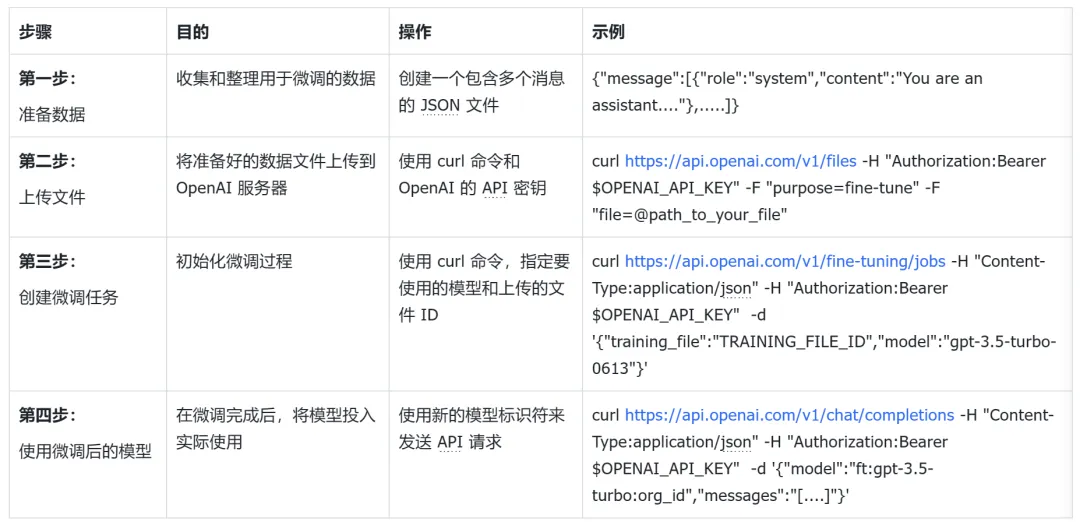Open the chat/completions API link
Screen dimensions: 1080x522
(789, 415)
